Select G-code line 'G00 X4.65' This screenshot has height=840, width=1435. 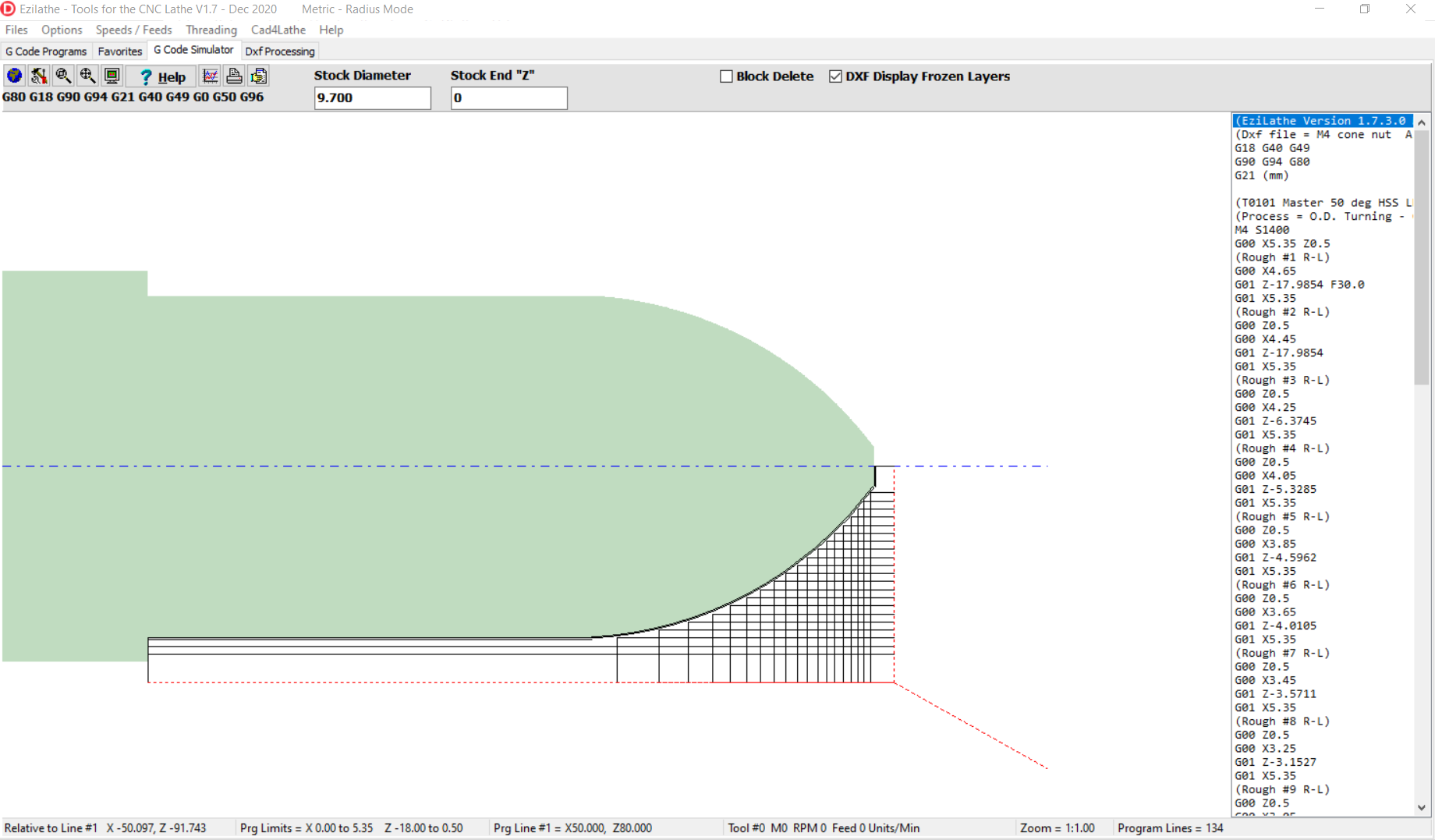click(1265, 271)
